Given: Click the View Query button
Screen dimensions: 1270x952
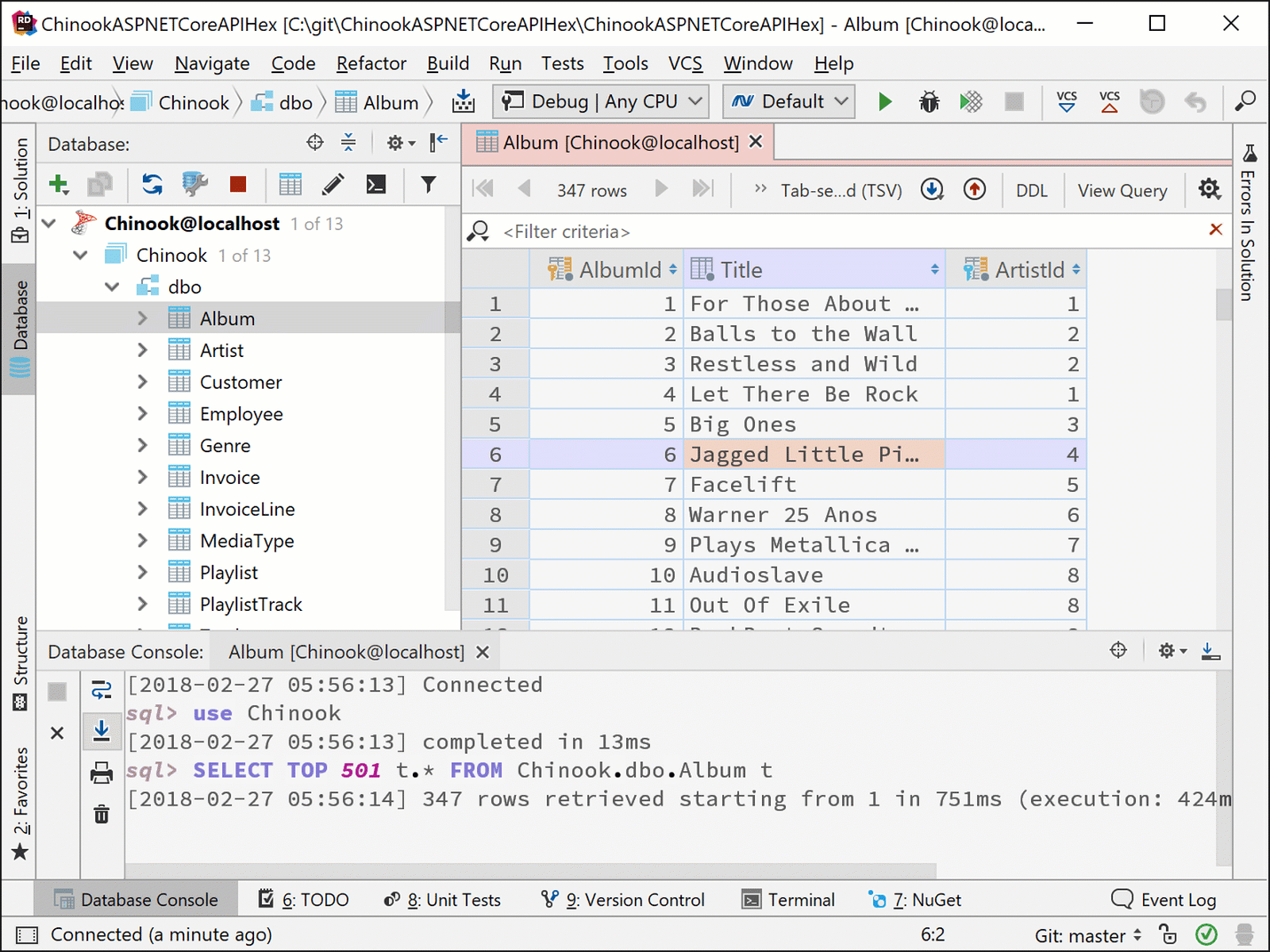Looking at the screenshot, I should [1122, 190].
